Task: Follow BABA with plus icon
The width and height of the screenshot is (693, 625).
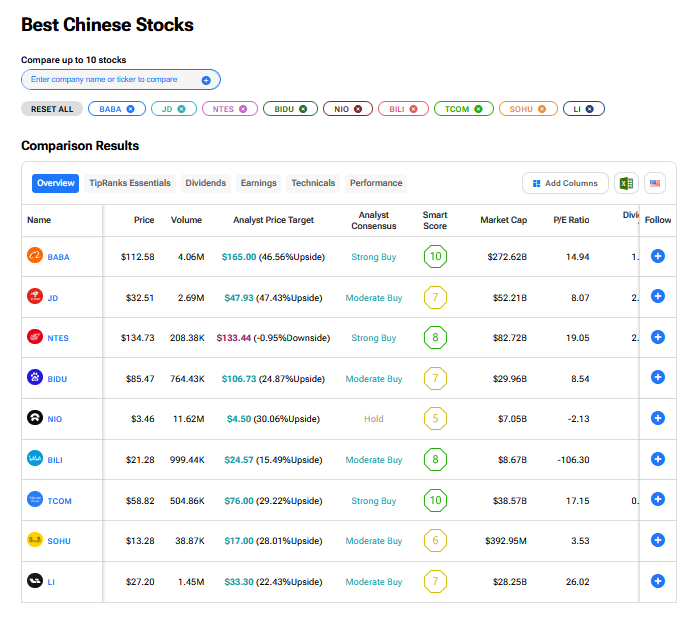Action: pos(658,256)
